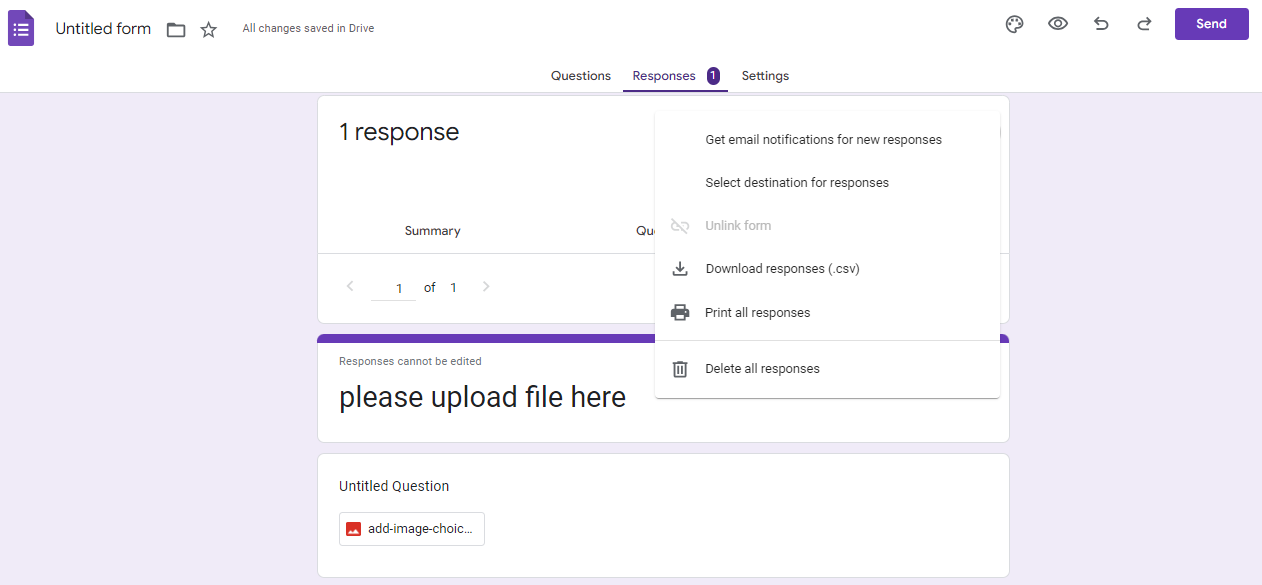Click the download icon for CSV responses
1262x585 pixels.
(680, 268)
